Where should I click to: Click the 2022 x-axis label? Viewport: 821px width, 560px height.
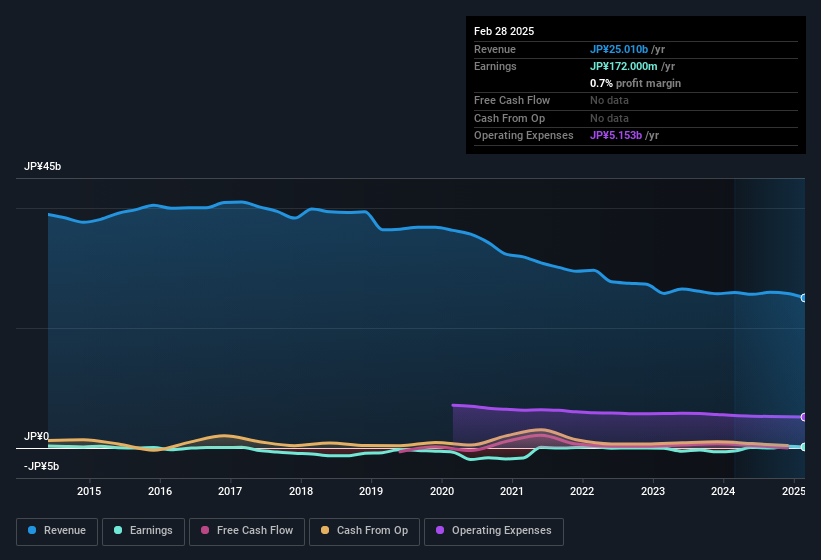pos(582,491)
